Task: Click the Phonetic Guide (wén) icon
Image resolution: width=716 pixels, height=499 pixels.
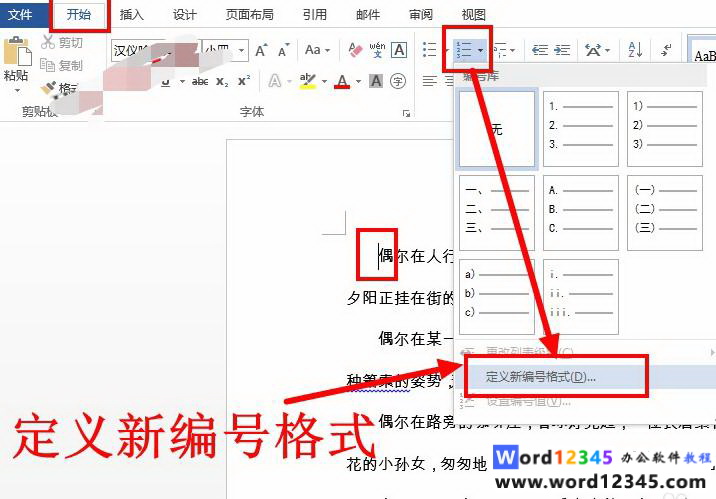Action: (377, 50)
